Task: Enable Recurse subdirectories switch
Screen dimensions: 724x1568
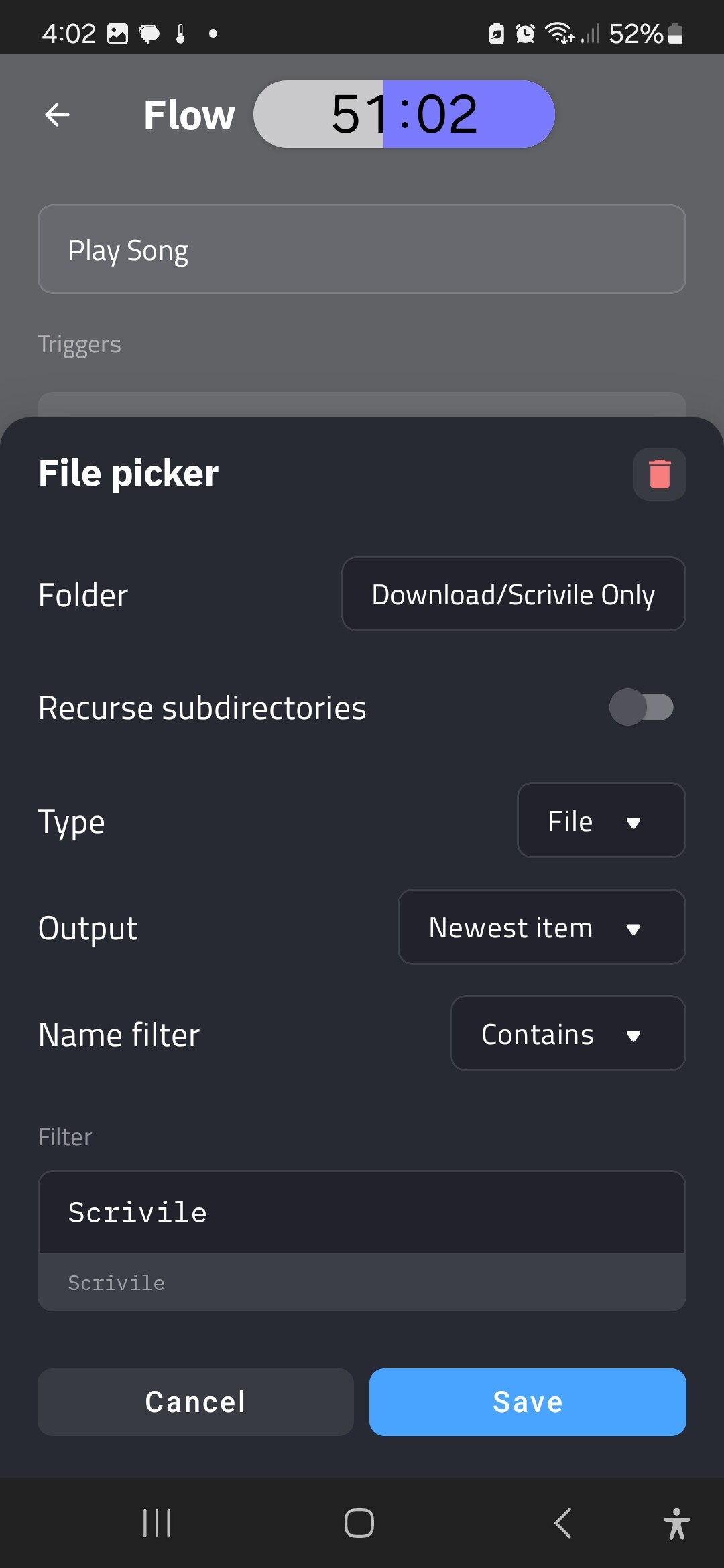Action: click(641, 707)
